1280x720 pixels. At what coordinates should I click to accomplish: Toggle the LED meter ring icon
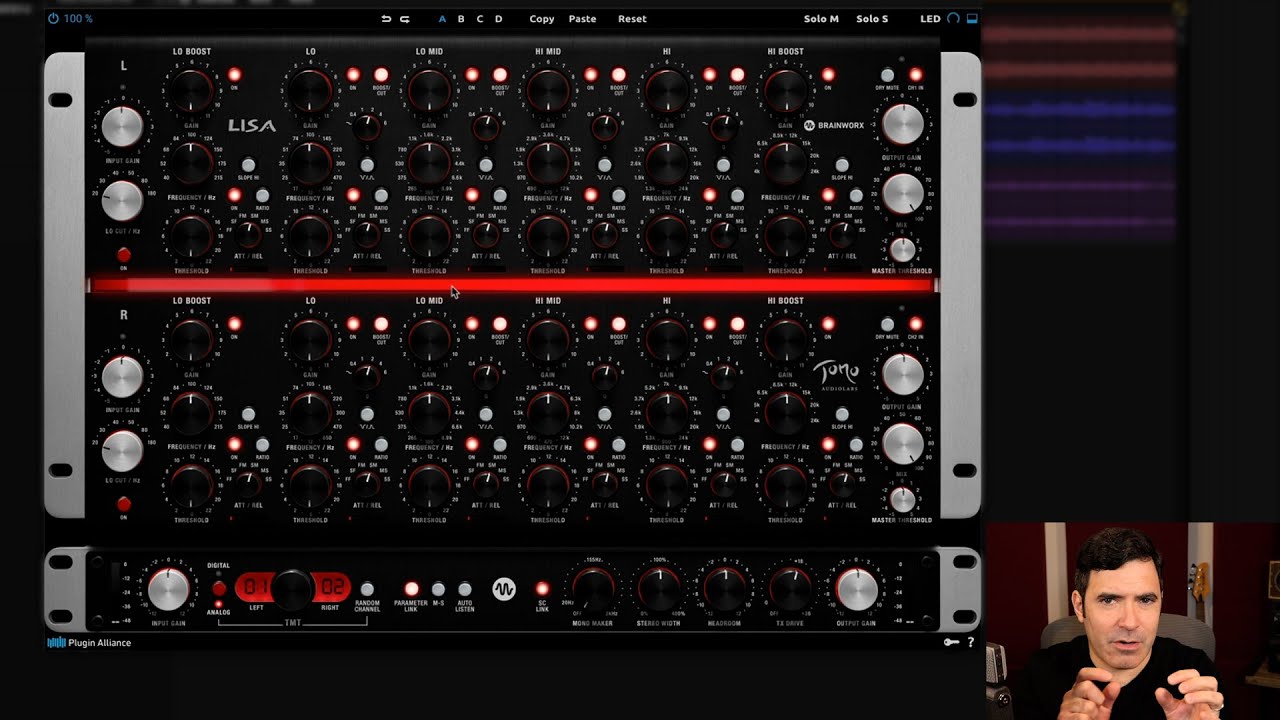click(953, 19)
